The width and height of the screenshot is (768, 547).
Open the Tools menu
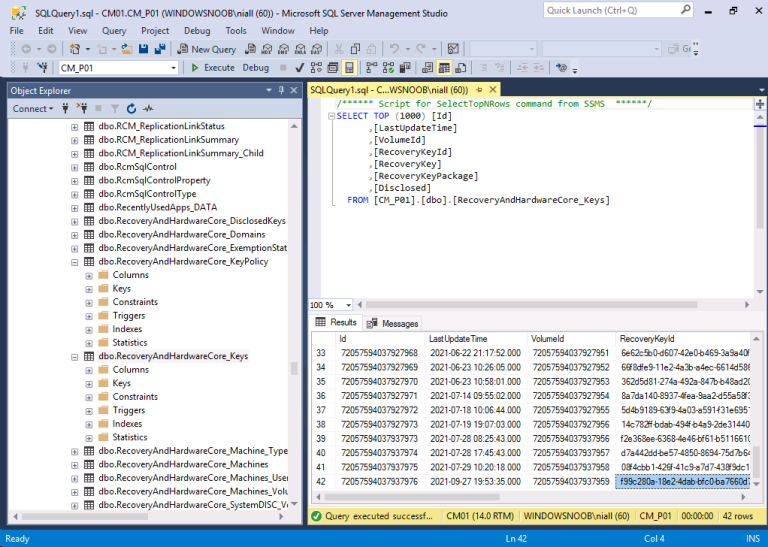(235, 31)
